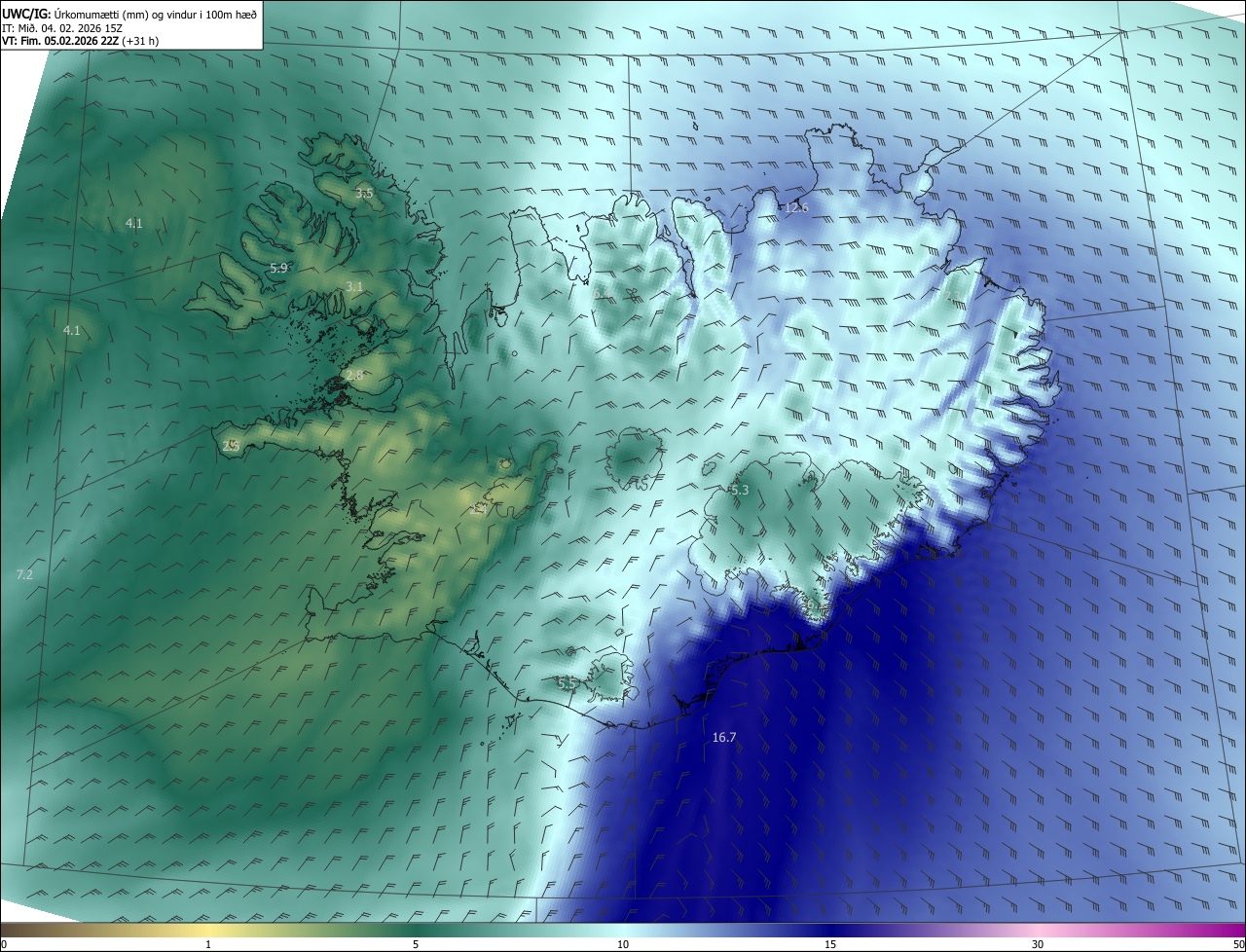Click the legend tick label 0
The image size is (1246, 952).
click(4, 944)
